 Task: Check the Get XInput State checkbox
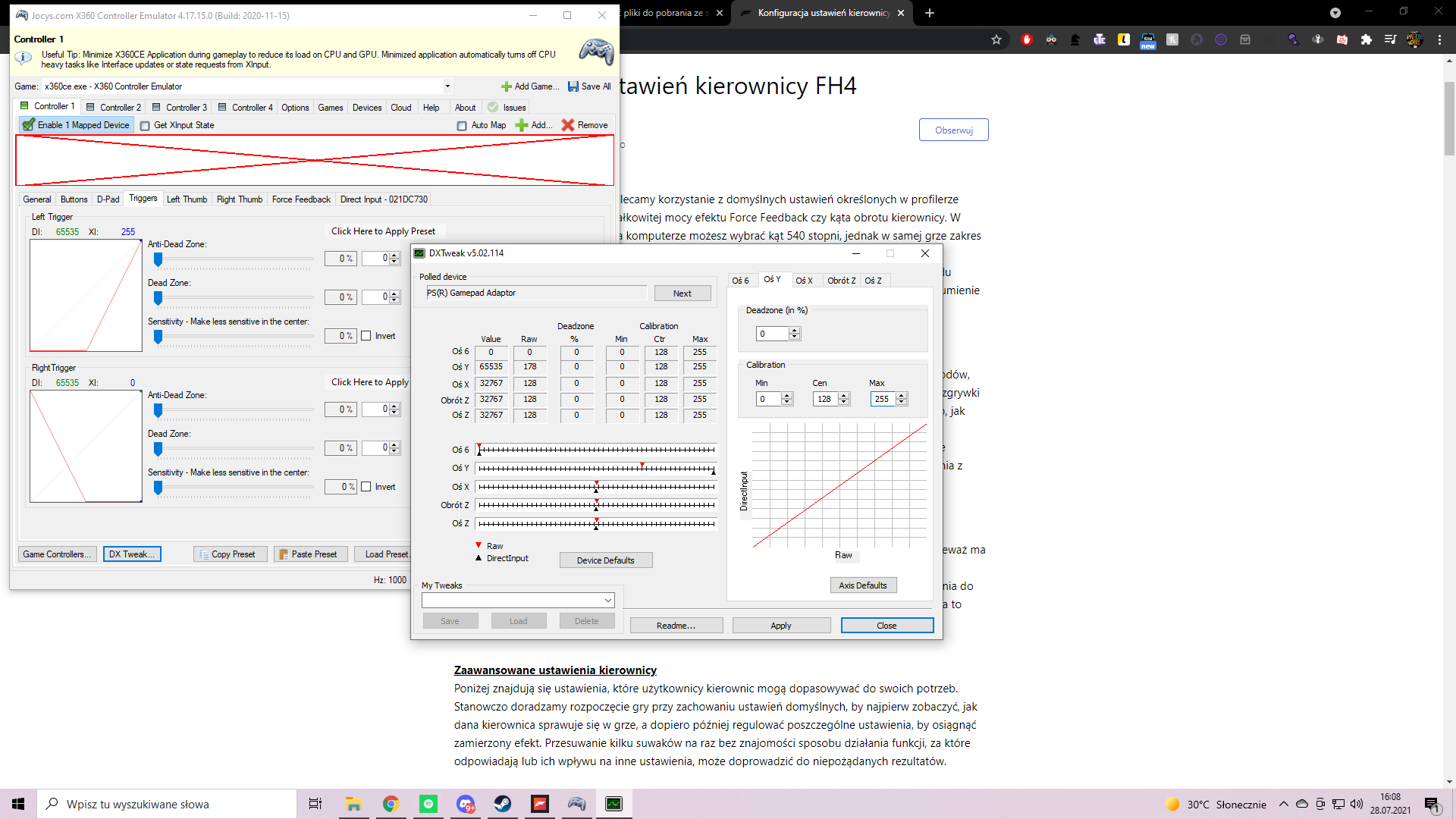[x=145, y=126]
